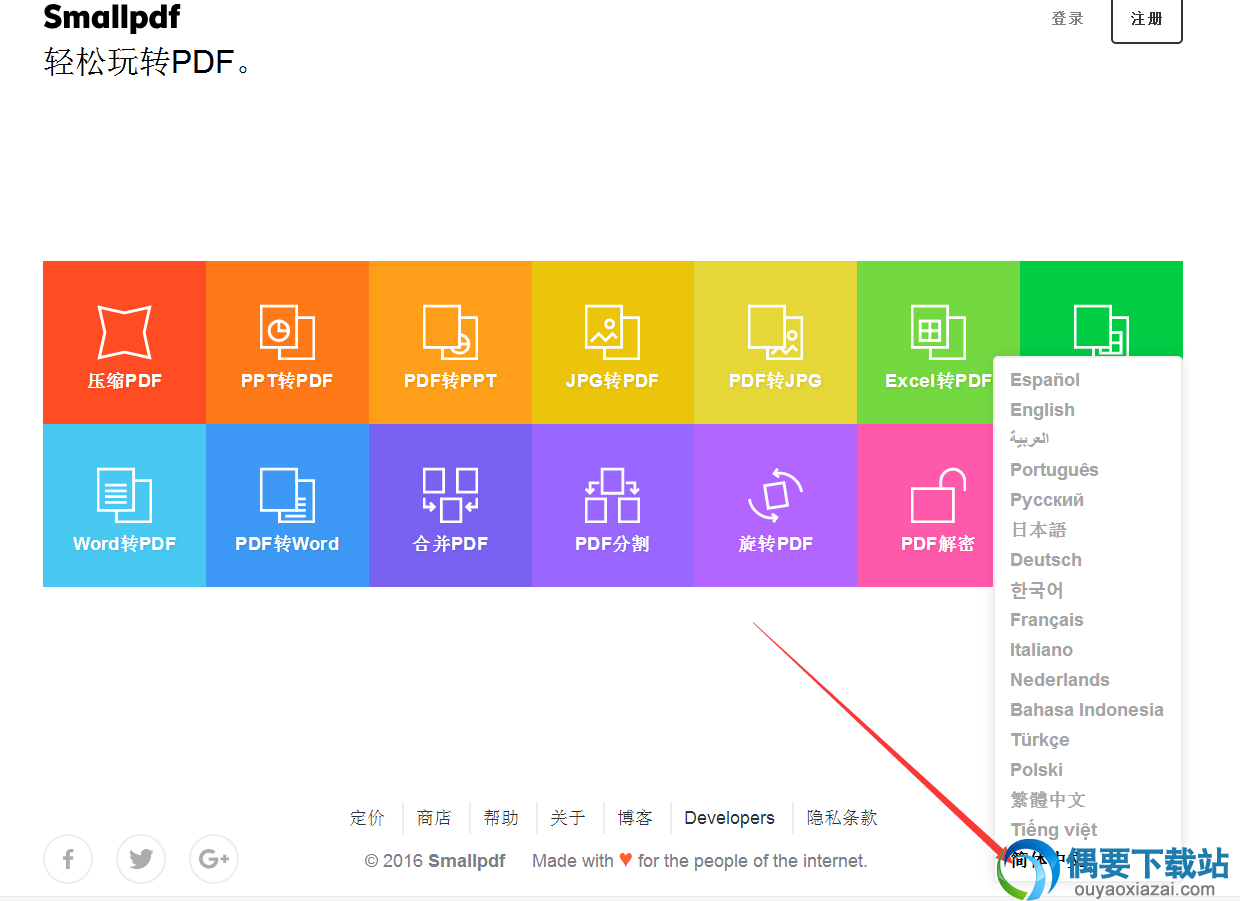Viewport: 1240px width, 901px height.
Task: Open the 定价 pricing footer link
Action: (x=367, y=818)
